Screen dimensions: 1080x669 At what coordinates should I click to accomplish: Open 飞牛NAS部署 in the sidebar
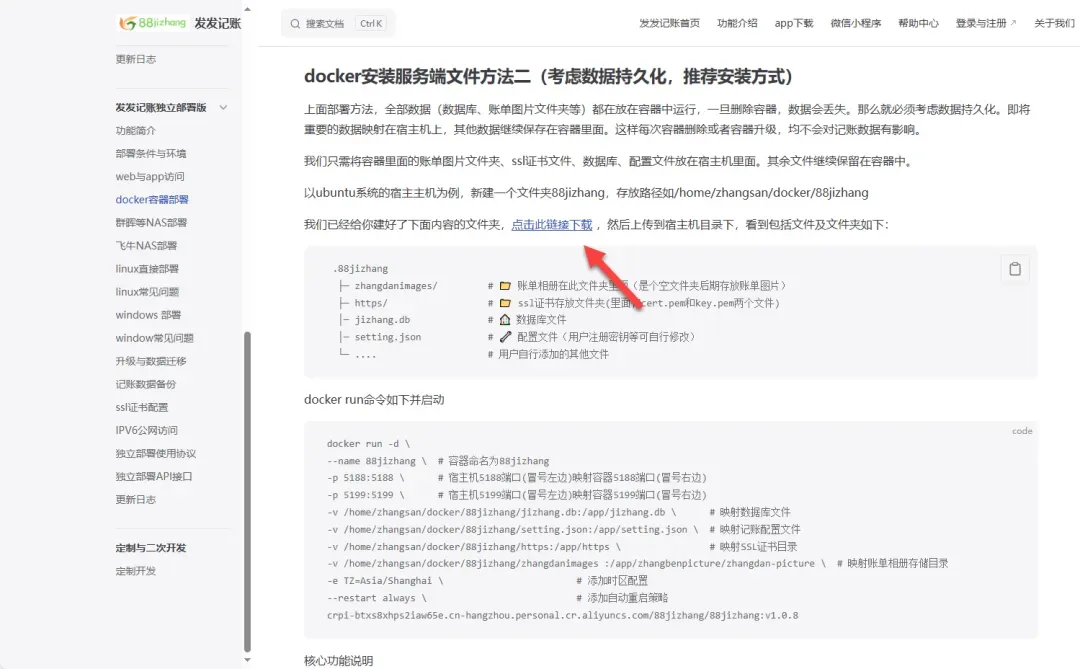point(146,246)
